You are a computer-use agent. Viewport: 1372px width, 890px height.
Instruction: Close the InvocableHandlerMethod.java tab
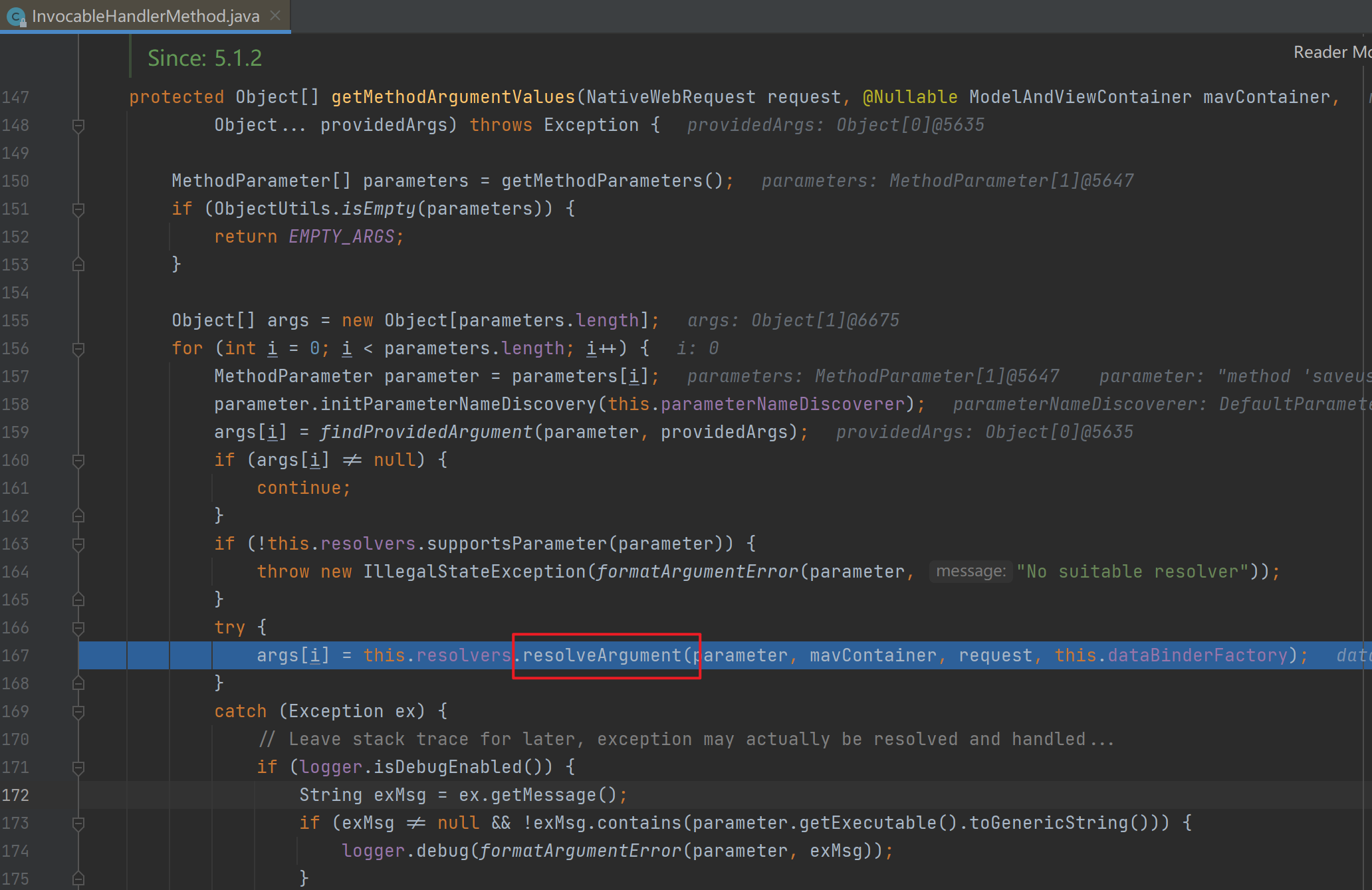pos(275,15)
